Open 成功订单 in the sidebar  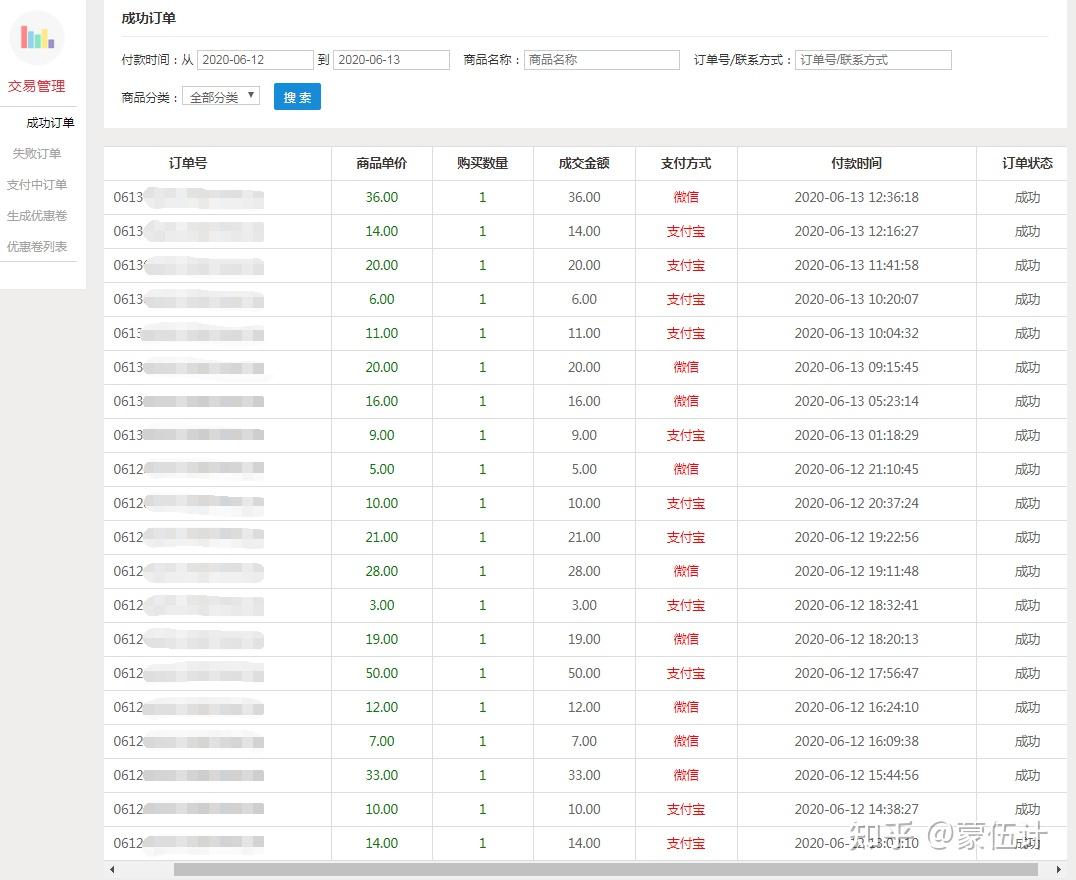point(50,123)
